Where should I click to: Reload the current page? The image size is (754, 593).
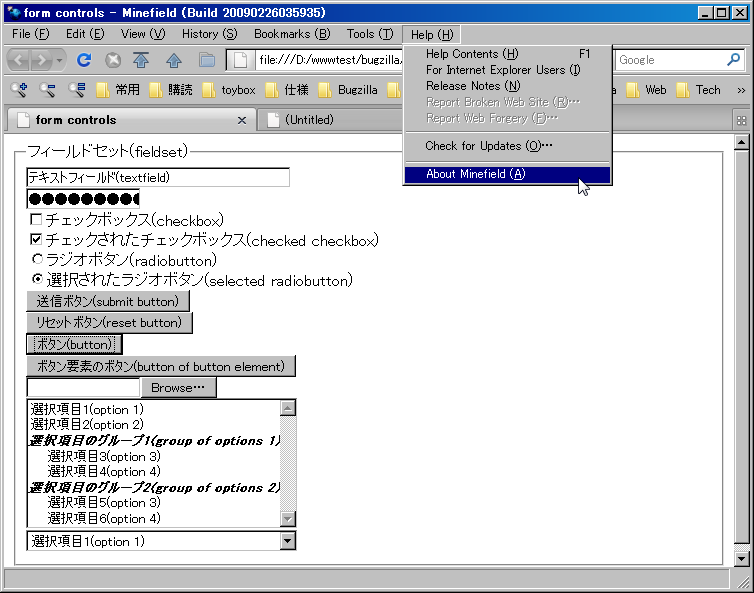(x=84, y=60)
